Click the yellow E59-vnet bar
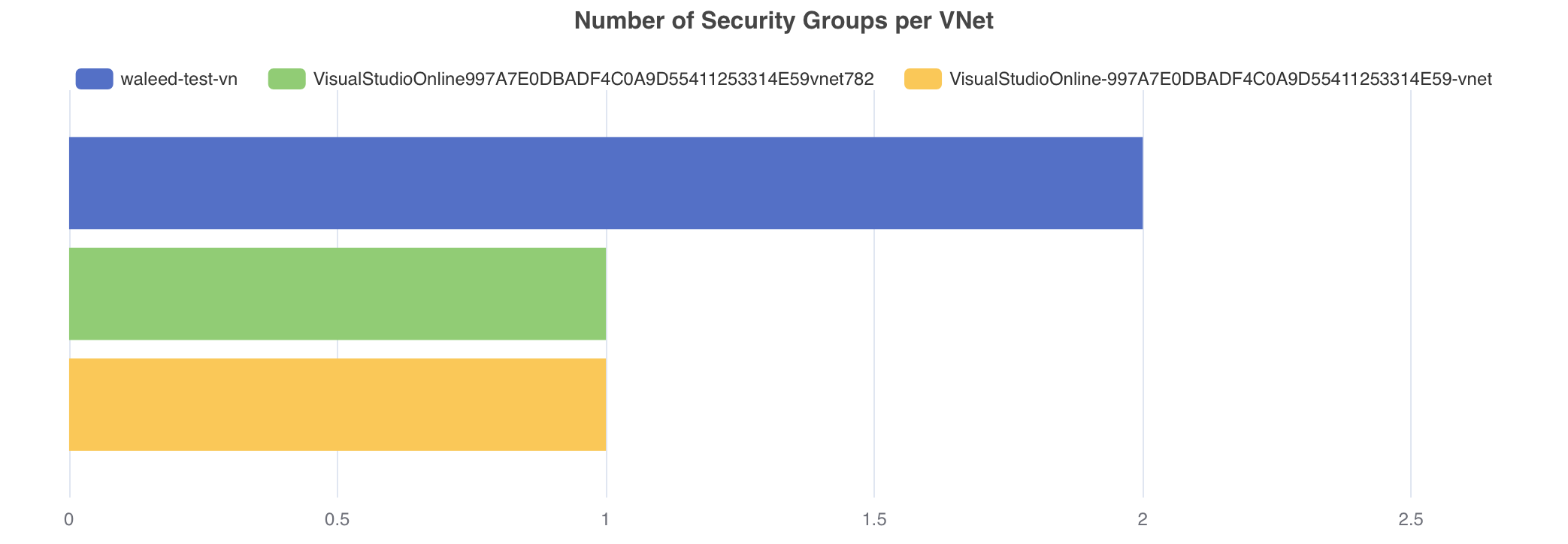 point(338,405)
